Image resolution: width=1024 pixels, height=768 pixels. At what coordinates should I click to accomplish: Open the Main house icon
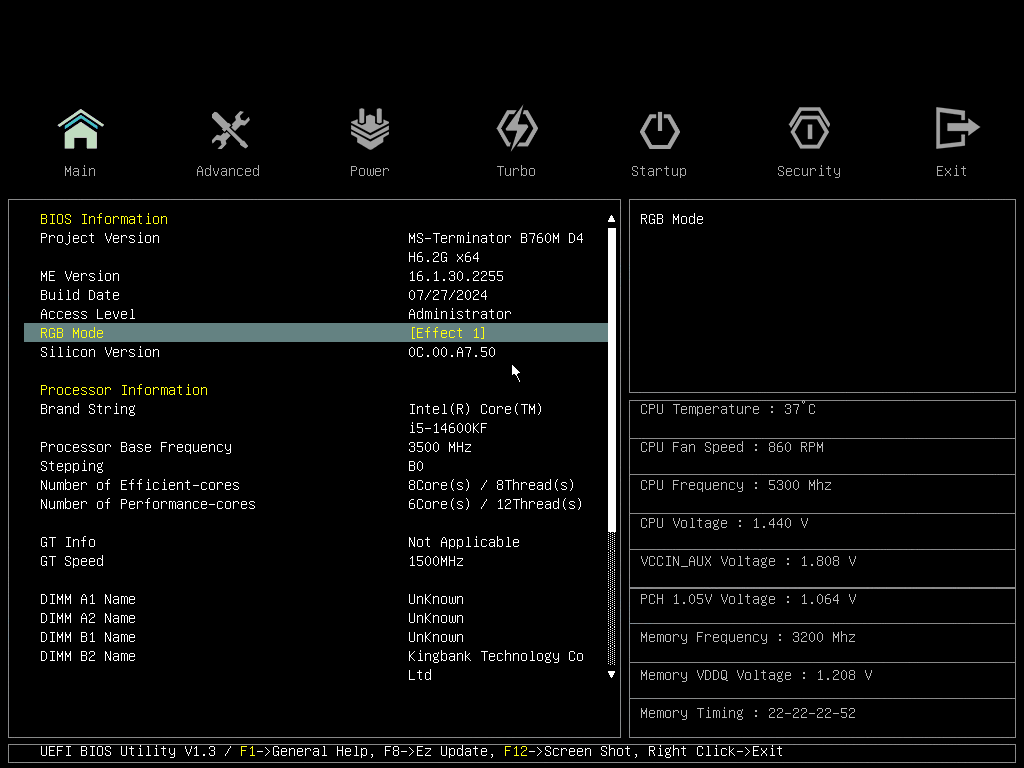(80, 129)
